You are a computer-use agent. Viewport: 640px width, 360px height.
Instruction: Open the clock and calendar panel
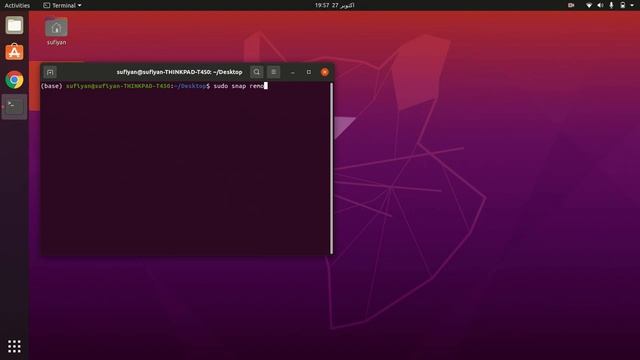pos(334,5)
